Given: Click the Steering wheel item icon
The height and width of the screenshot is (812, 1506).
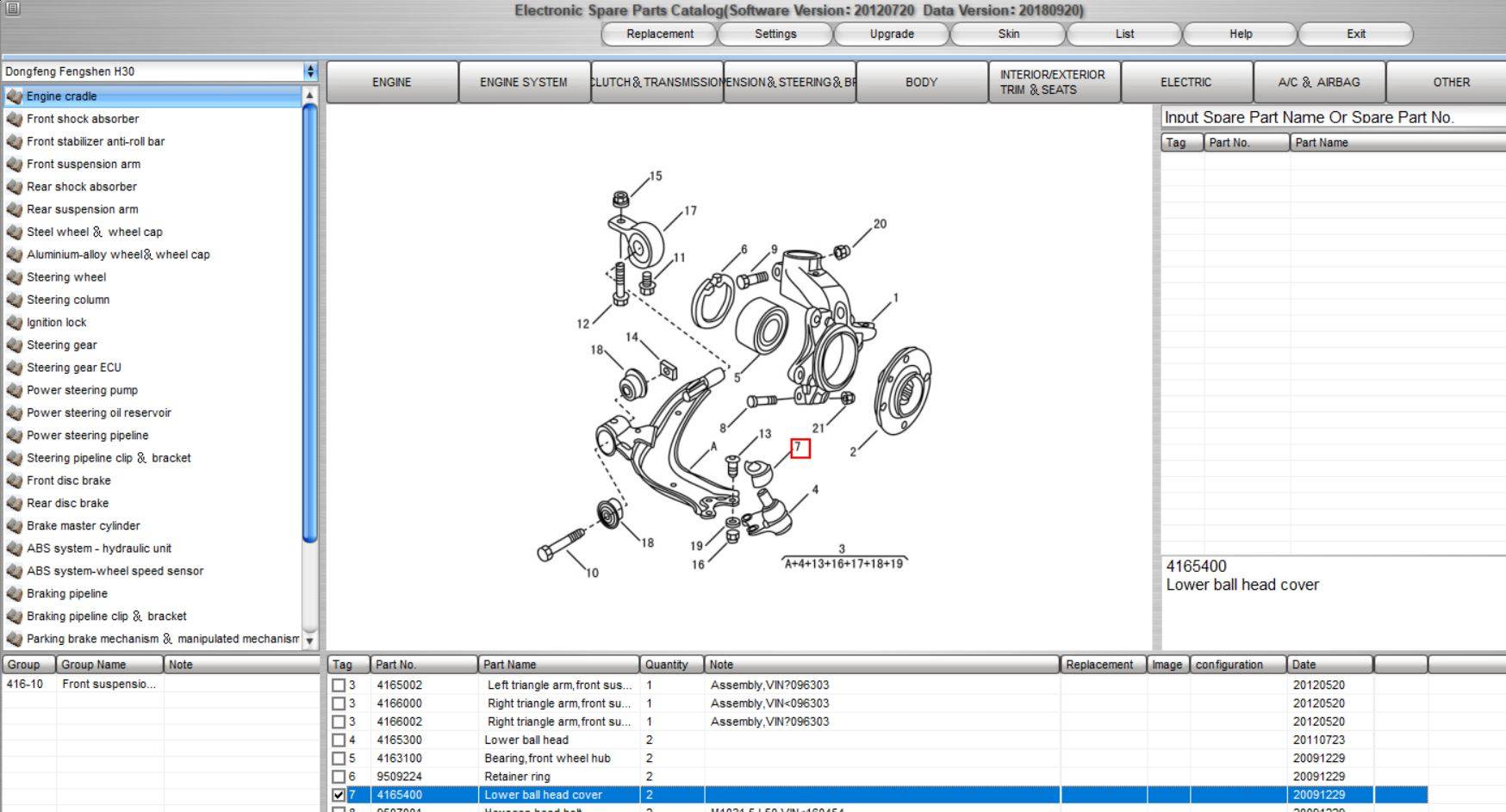Looking at the screenshot, I should (14, 277).
